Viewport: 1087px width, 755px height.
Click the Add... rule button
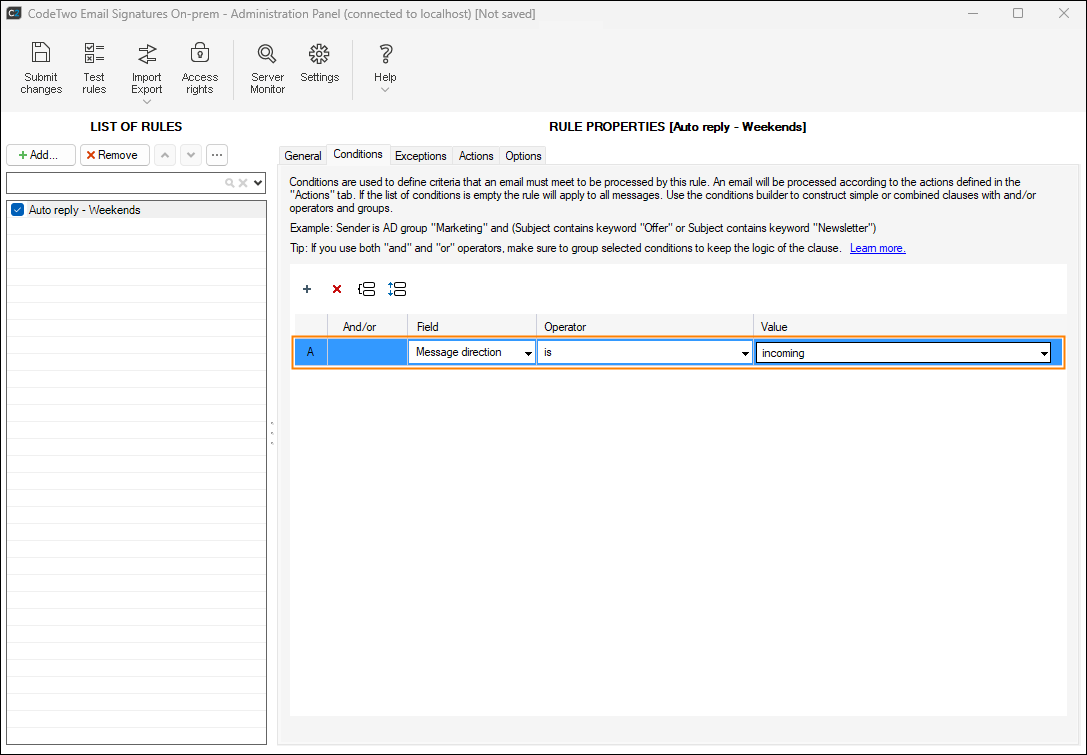pyautogui.click(x=41, y=155)
